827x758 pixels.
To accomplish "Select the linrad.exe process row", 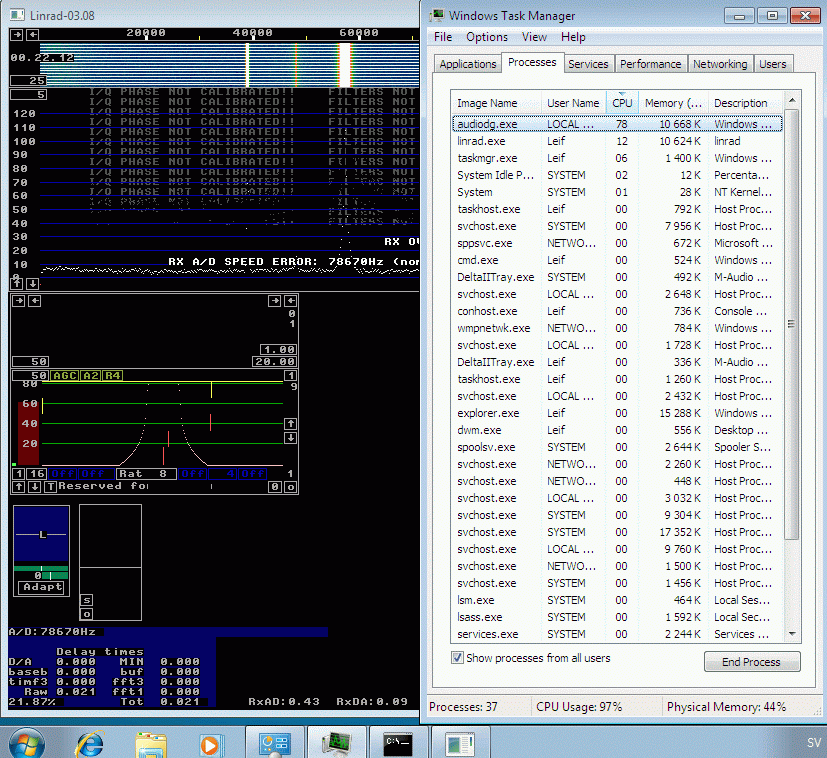I will (x=616, y=141).
